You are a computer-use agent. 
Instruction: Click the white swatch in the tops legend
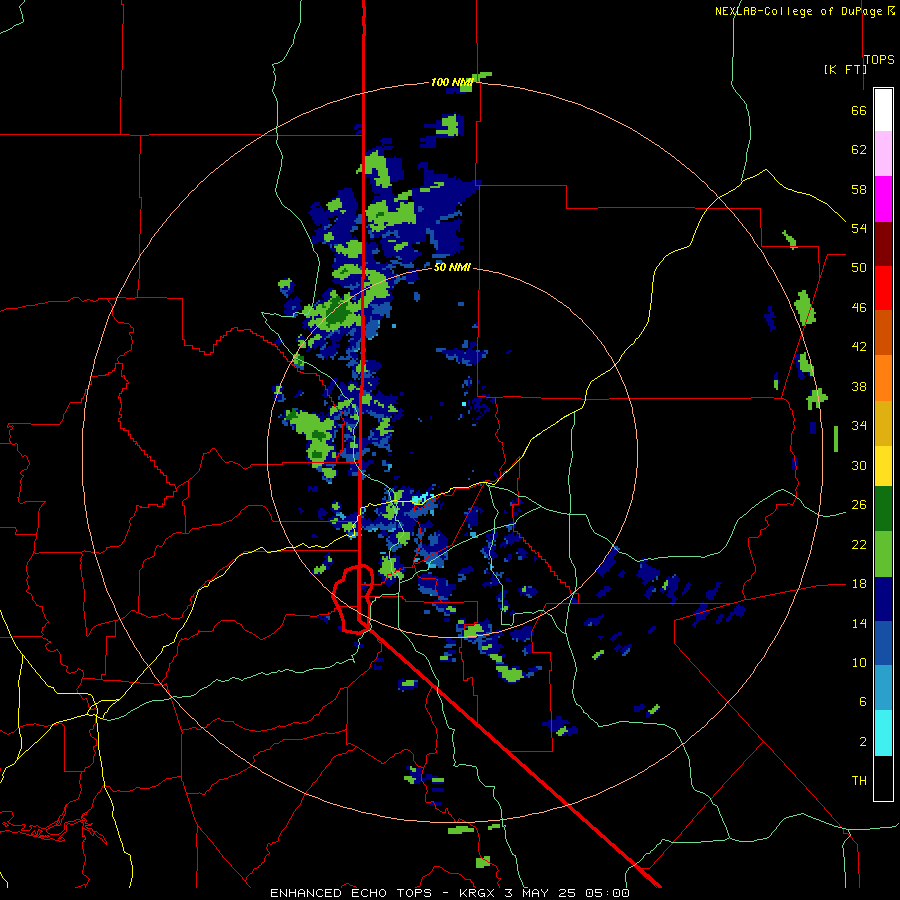coord(883,110)
